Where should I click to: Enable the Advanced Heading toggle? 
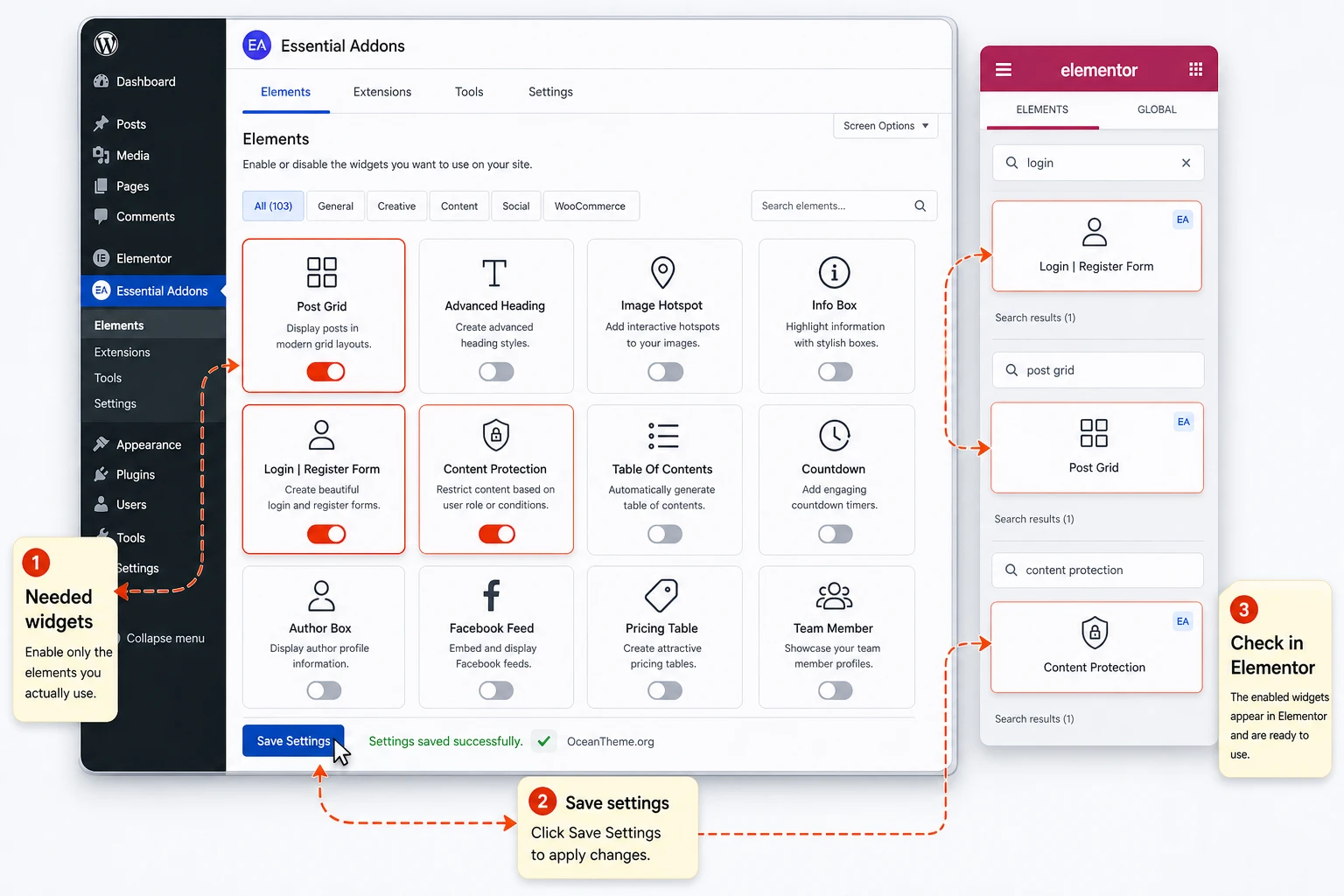[x=496, y=372]
